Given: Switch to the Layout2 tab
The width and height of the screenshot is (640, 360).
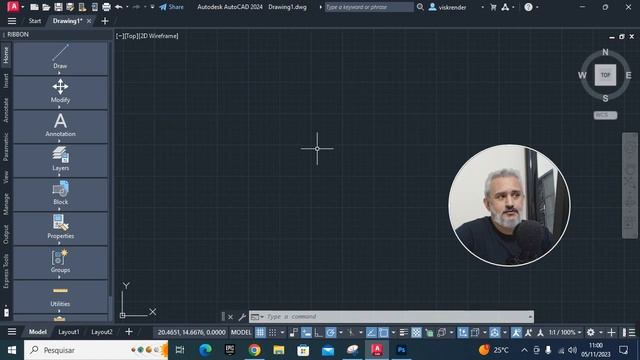Looking at the screenshot, I should (x=102, y=332).
